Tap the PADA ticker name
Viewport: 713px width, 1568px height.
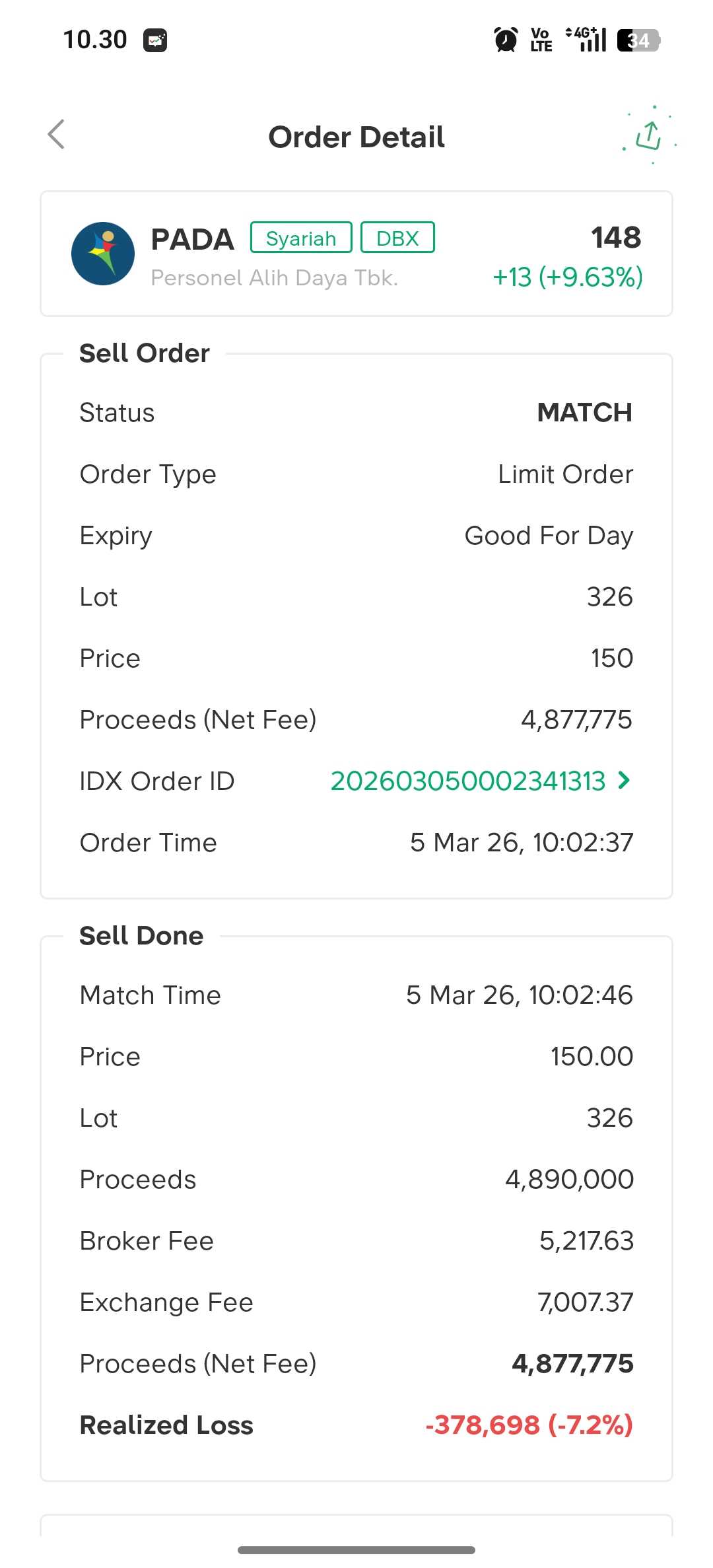tap(192, 239)
